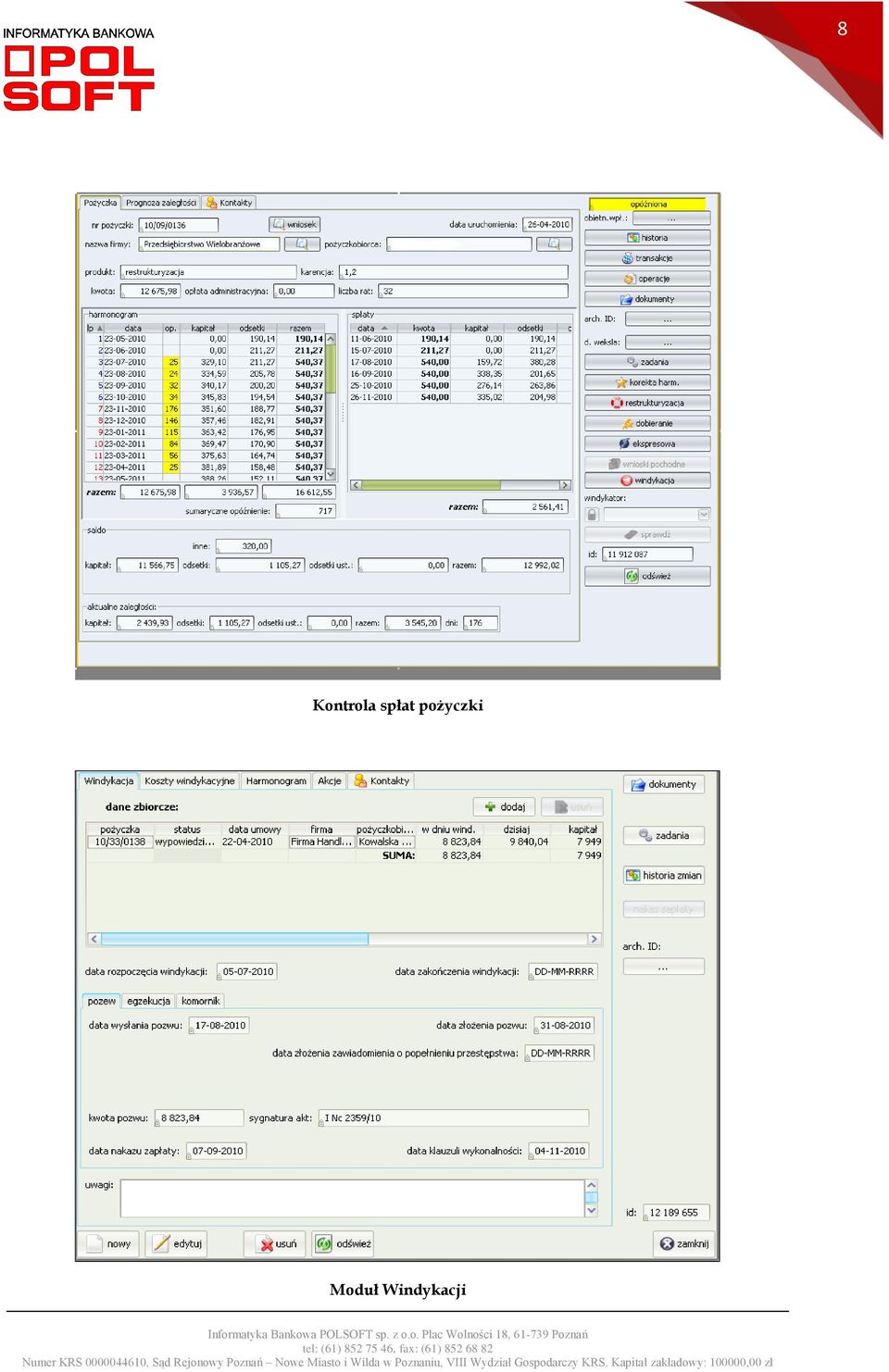Click lookup icon next to 'pożyczkobiorca' field
This screenshot has height=1372, width=889.
[554, 244]
